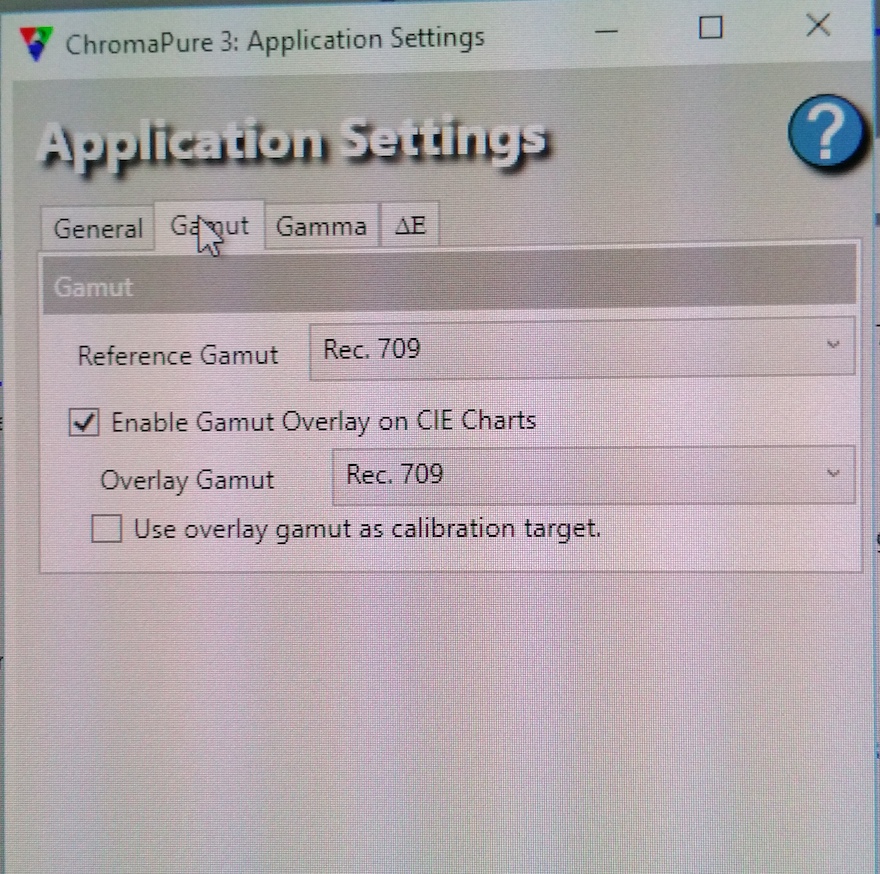Screen dimensions: 880x874
Task: Click the Overlay Gamut label
Action: [187, 481]
